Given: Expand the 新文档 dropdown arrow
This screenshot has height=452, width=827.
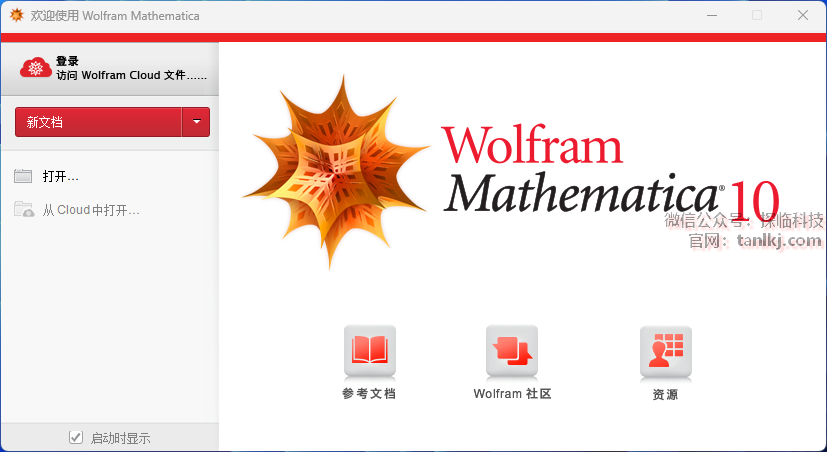Looking at the screenshot, I should 196,122.
